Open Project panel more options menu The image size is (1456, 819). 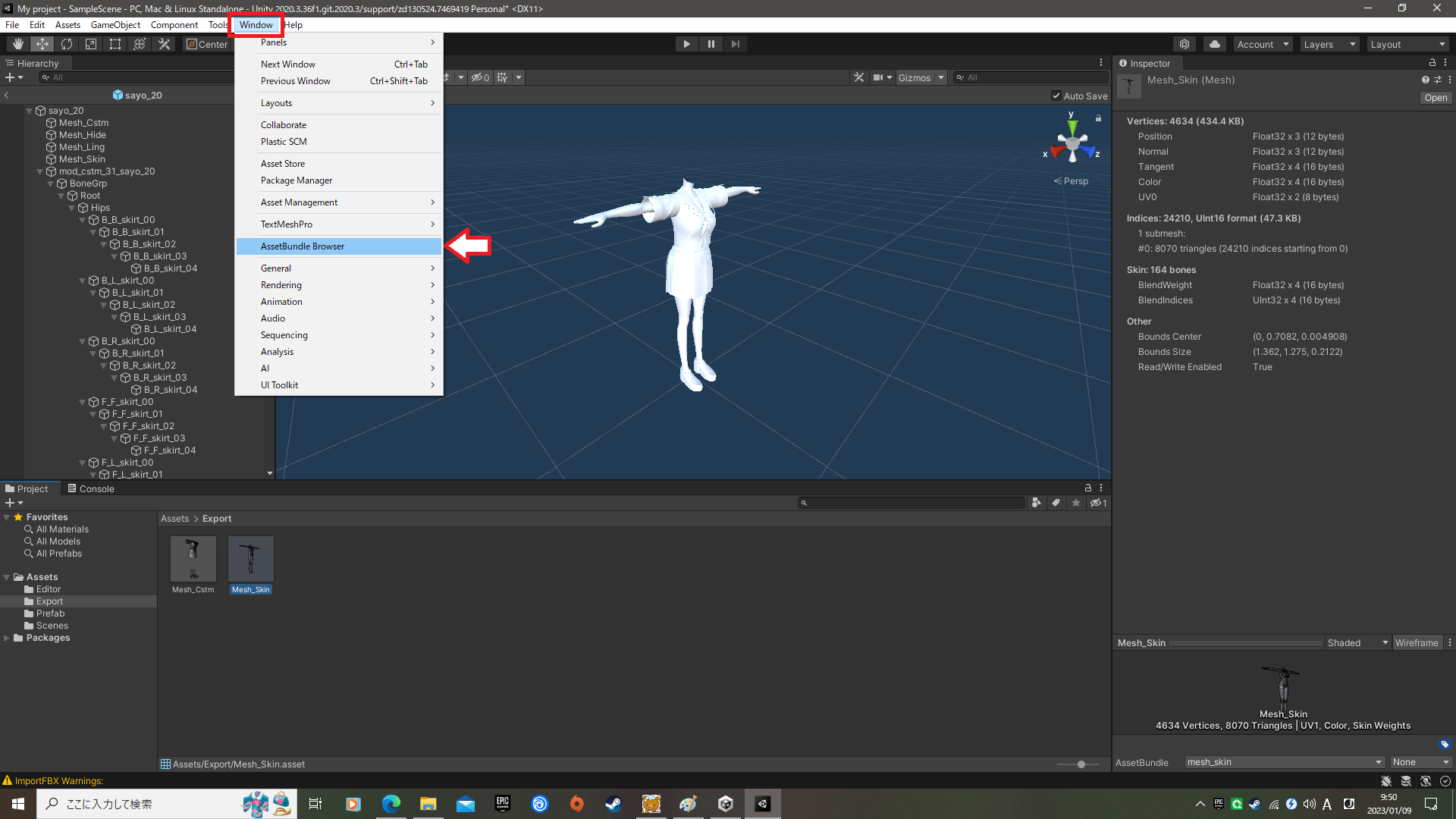1101,488
